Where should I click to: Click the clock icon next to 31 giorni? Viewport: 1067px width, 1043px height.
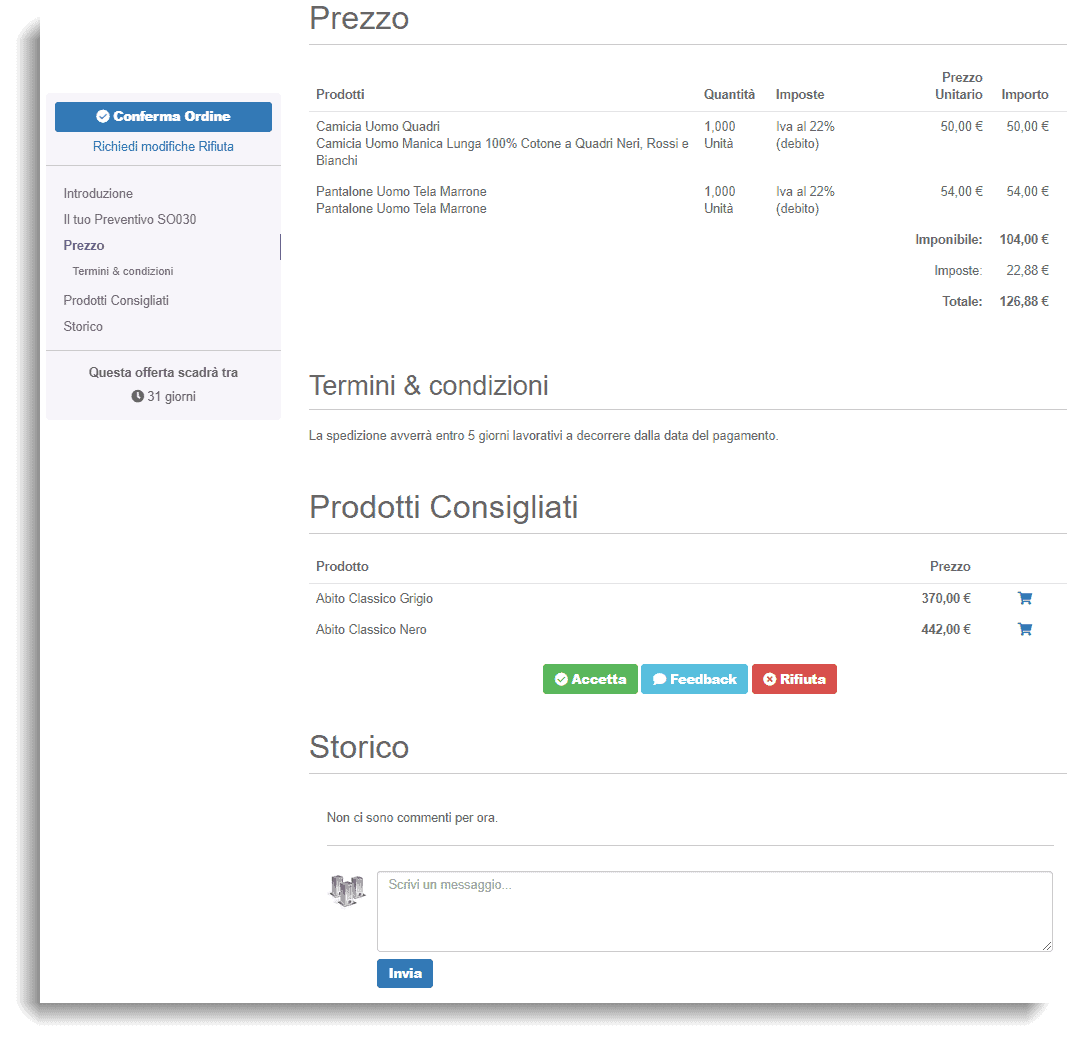click(x=137, y=396)
